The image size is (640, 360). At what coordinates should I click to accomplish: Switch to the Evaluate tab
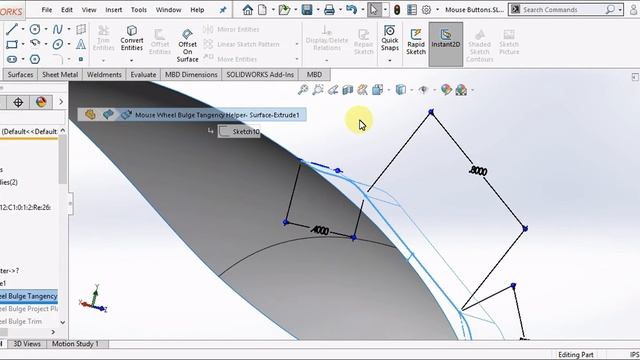pyautogui.click(x=143, y=74)
